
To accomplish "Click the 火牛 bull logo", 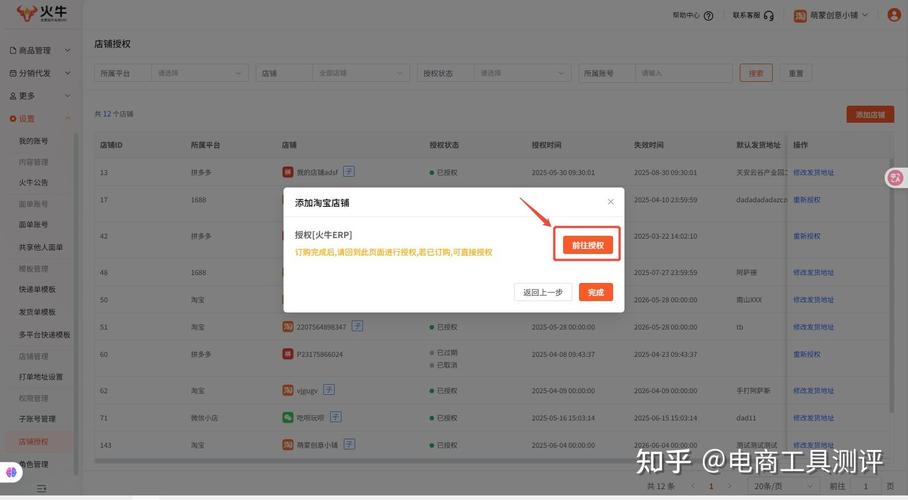I will (x=26, y=14).
